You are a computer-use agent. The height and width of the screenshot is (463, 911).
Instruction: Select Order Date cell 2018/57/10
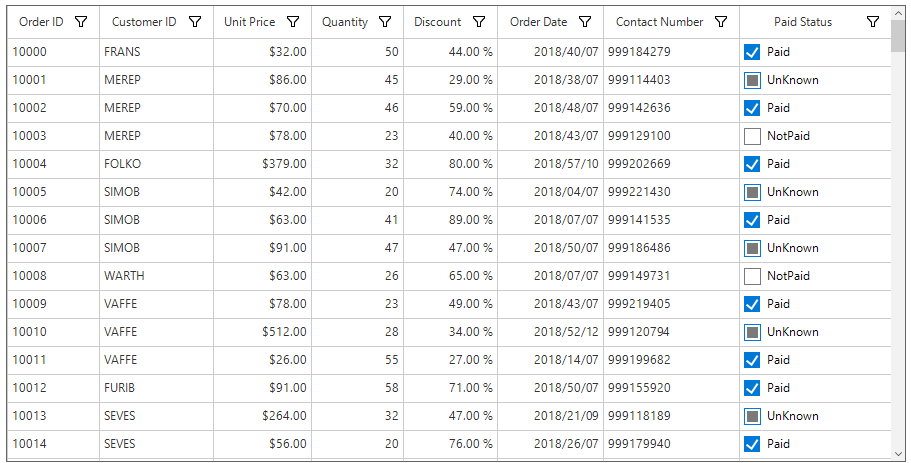click(x=551, y=164)
